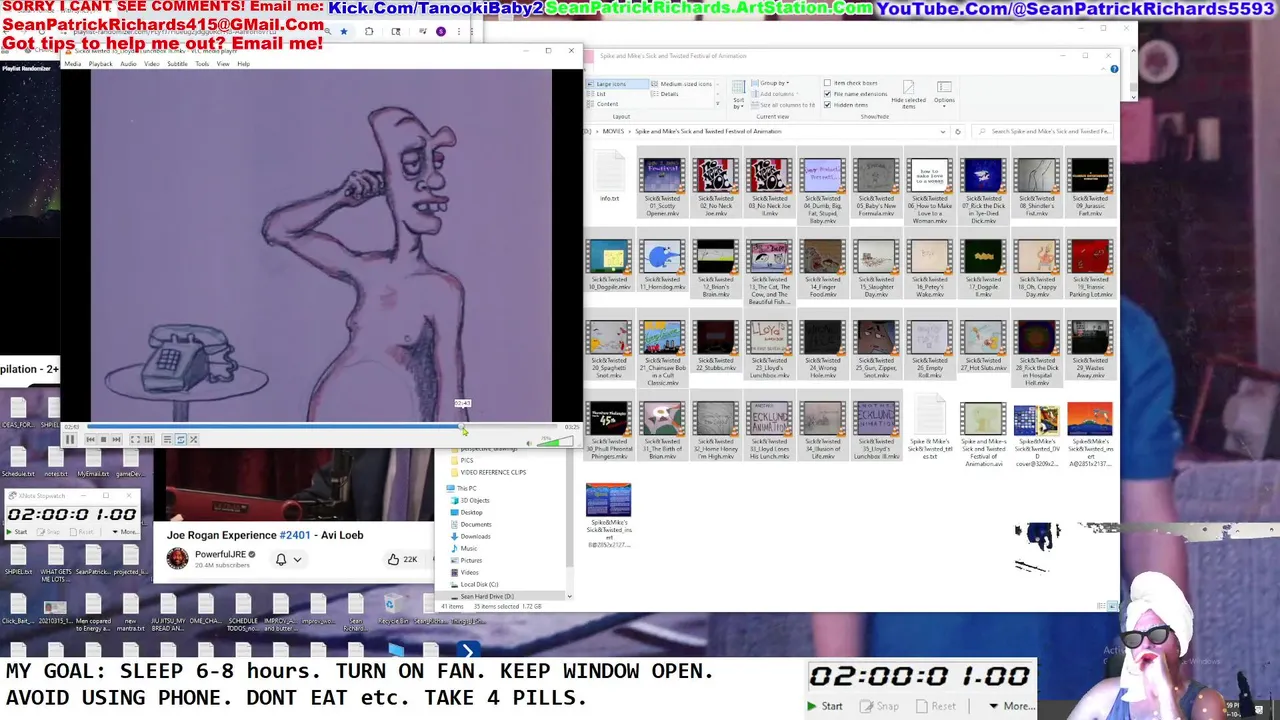Open Pictures in navigation pane

tap(470, 560)
